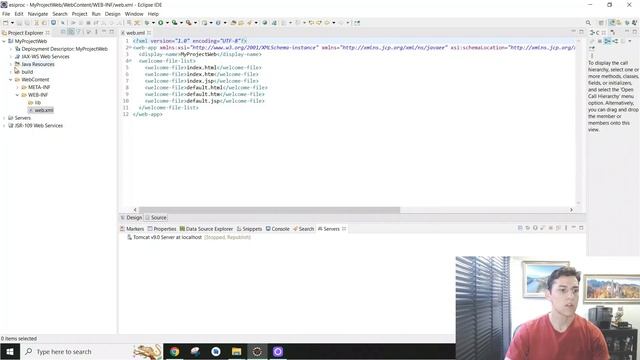640x360 pixels.
Task: Minimize the Project Explorer panel
Action: pyautogui.click(x=104, y=32)
